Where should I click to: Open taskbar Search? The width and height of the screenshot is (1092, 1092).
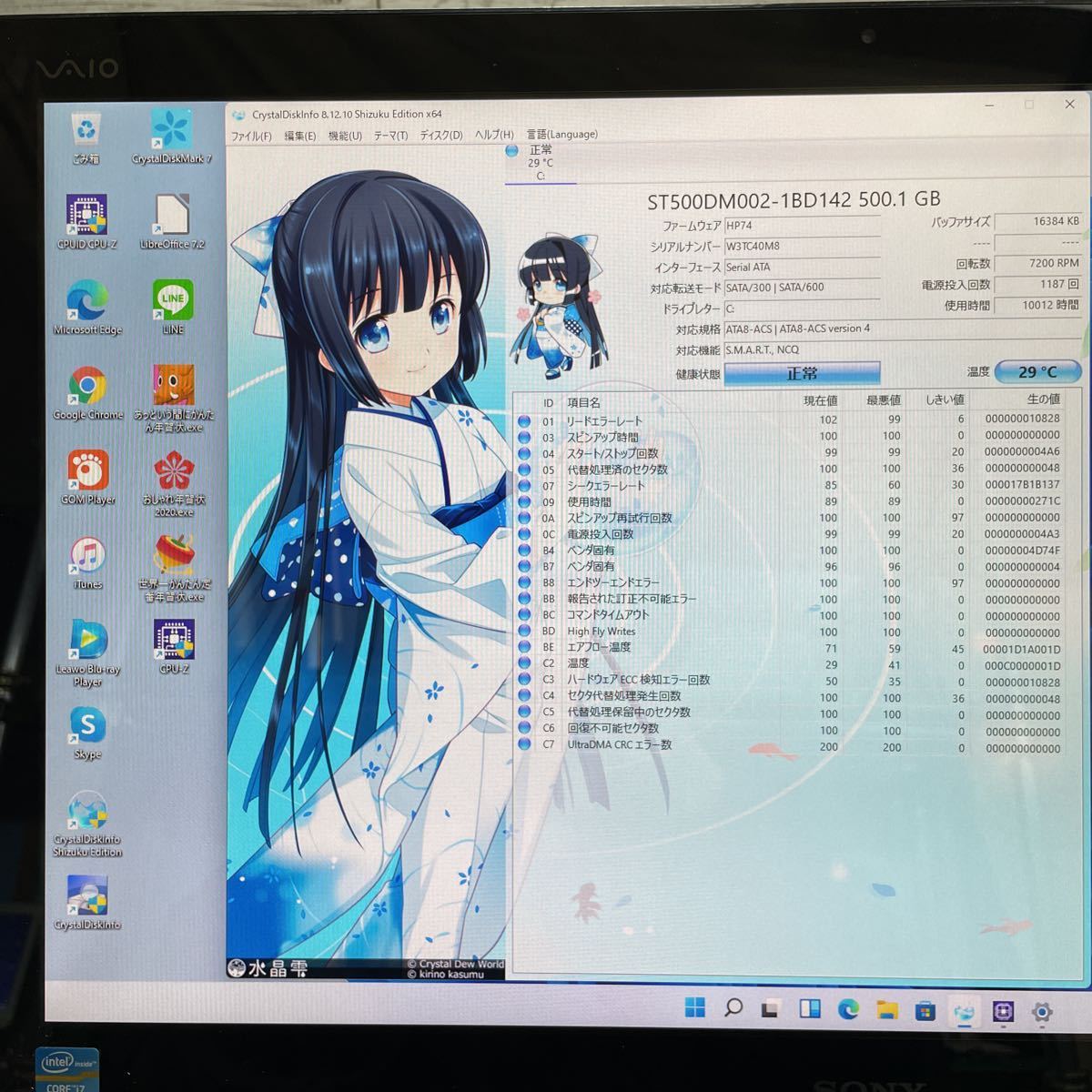(x=733, y=1008)
